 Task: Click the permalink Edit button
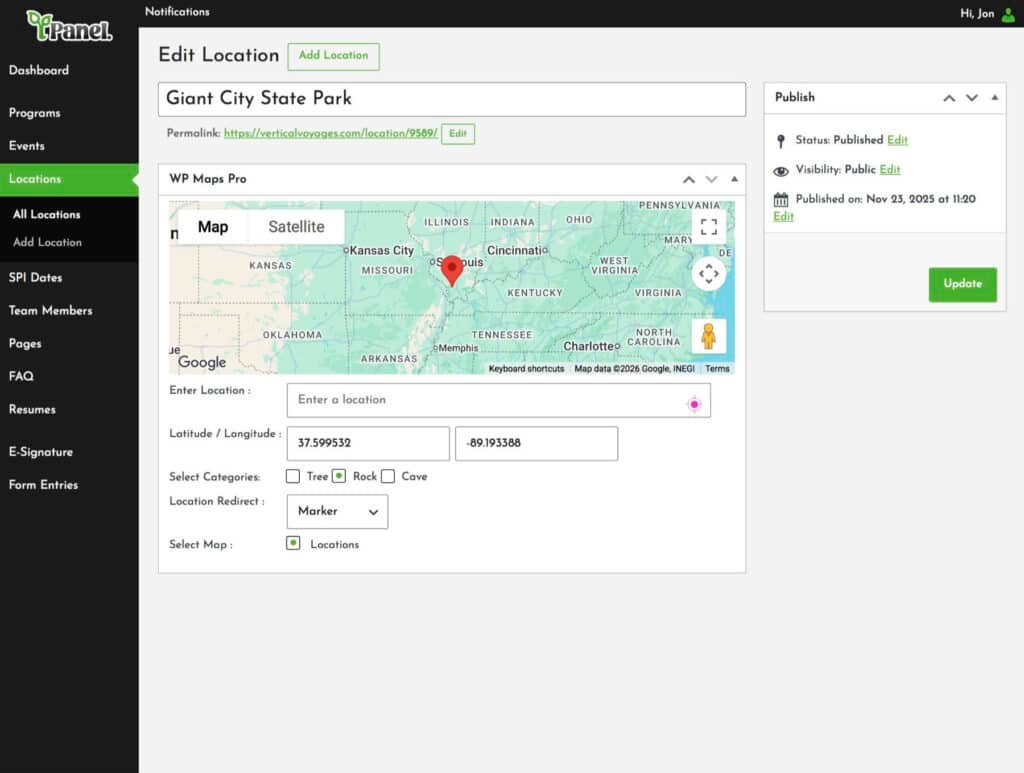458,133
